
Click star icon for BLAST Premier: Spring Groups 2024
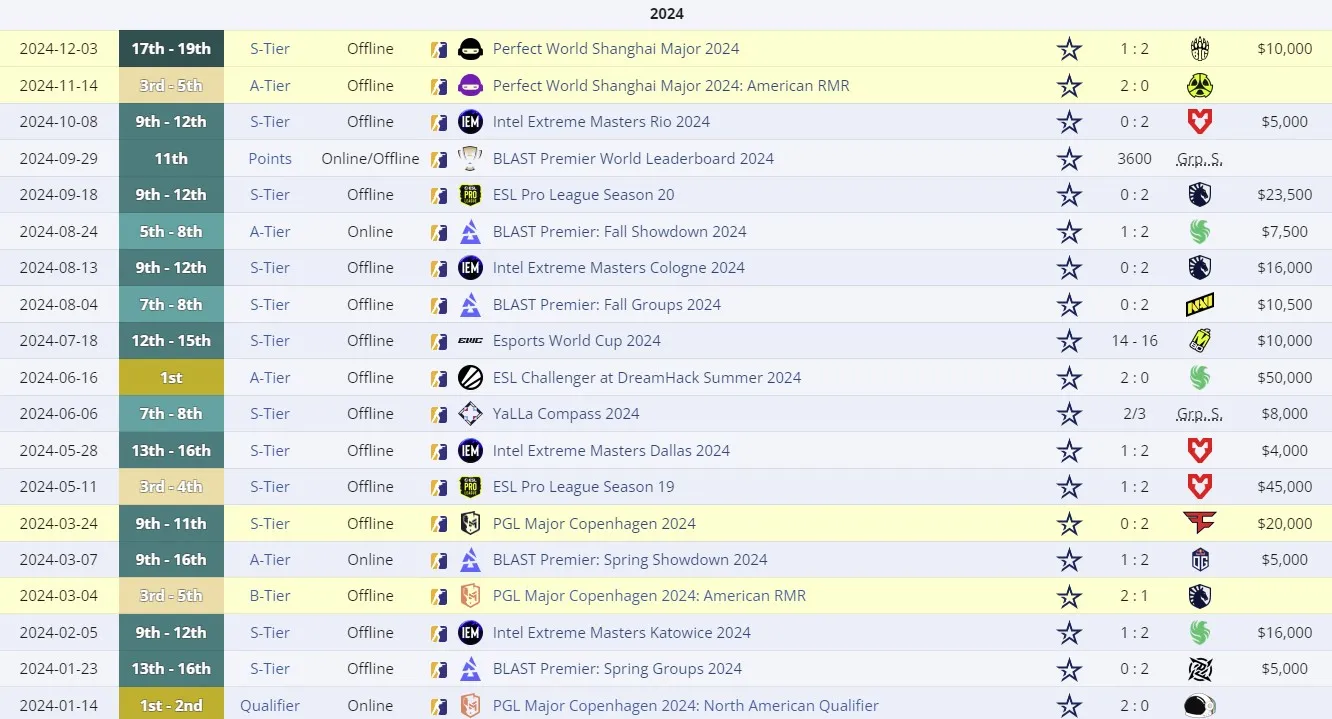(1069, 669)
